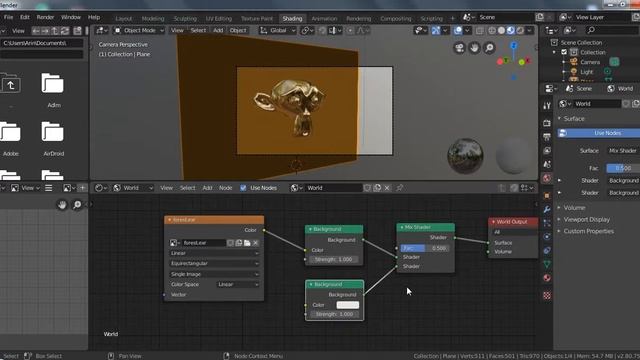Viewport: 640px width, 360px height.
Task: Click new world duplicate icon in node header
Action: click(377, 188)
